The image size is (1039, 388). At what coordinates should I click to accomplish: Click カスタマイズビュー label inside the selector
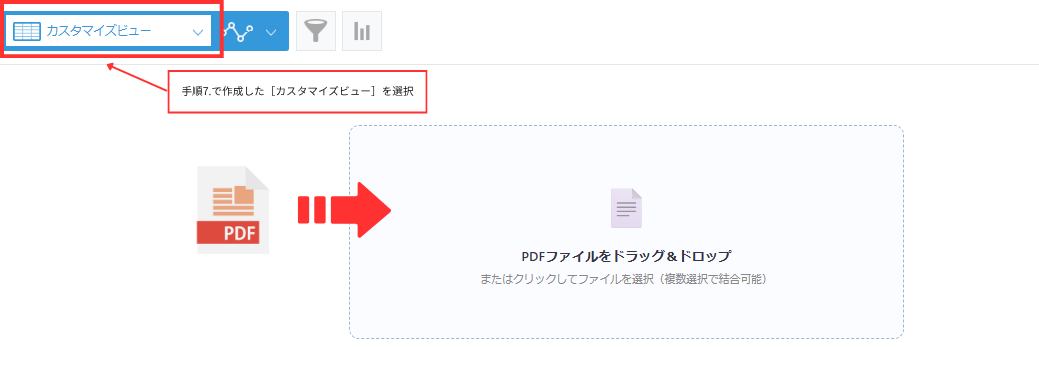(99, 31)
